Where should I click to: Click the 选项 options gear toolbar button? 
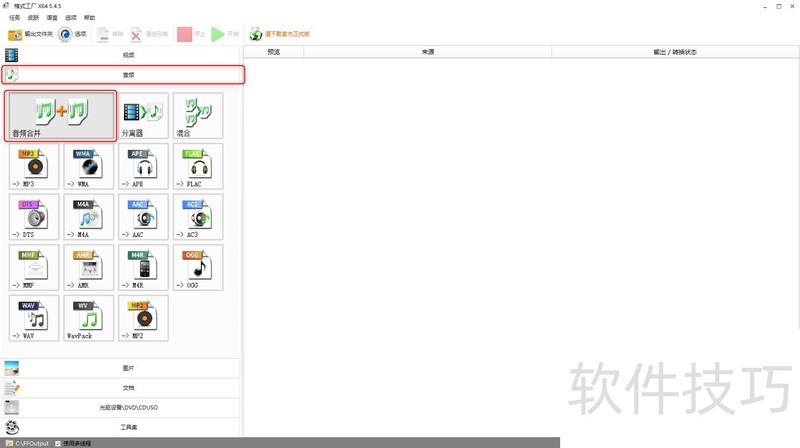pyautogui.click(x=72, y=34)
